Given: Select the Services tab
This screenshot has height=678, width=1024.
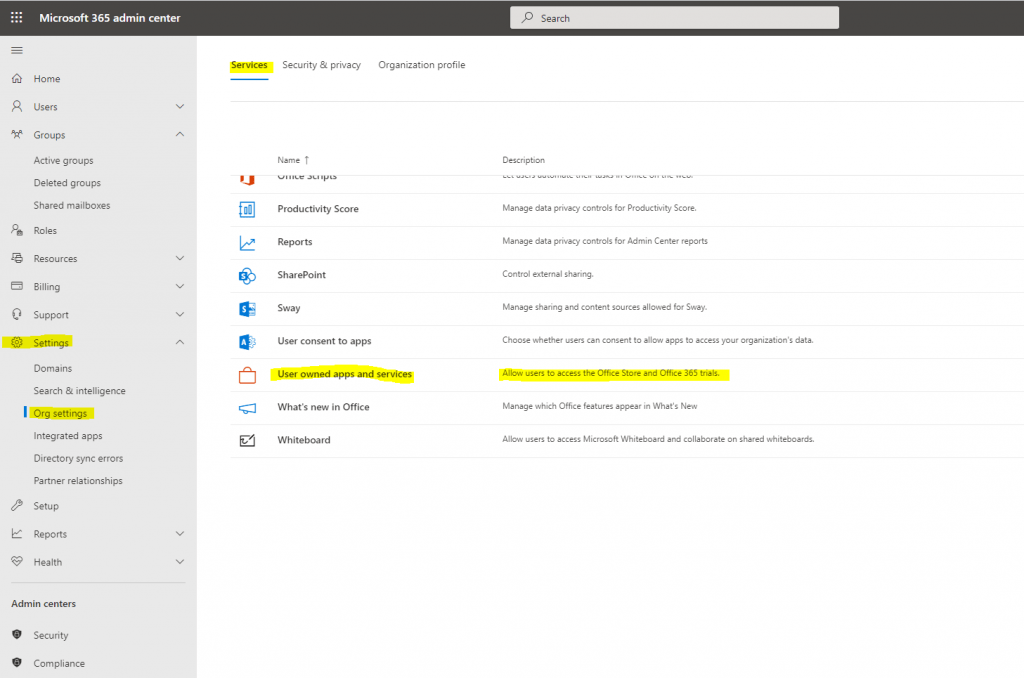Looking at the screenshot, I should 249,65.
